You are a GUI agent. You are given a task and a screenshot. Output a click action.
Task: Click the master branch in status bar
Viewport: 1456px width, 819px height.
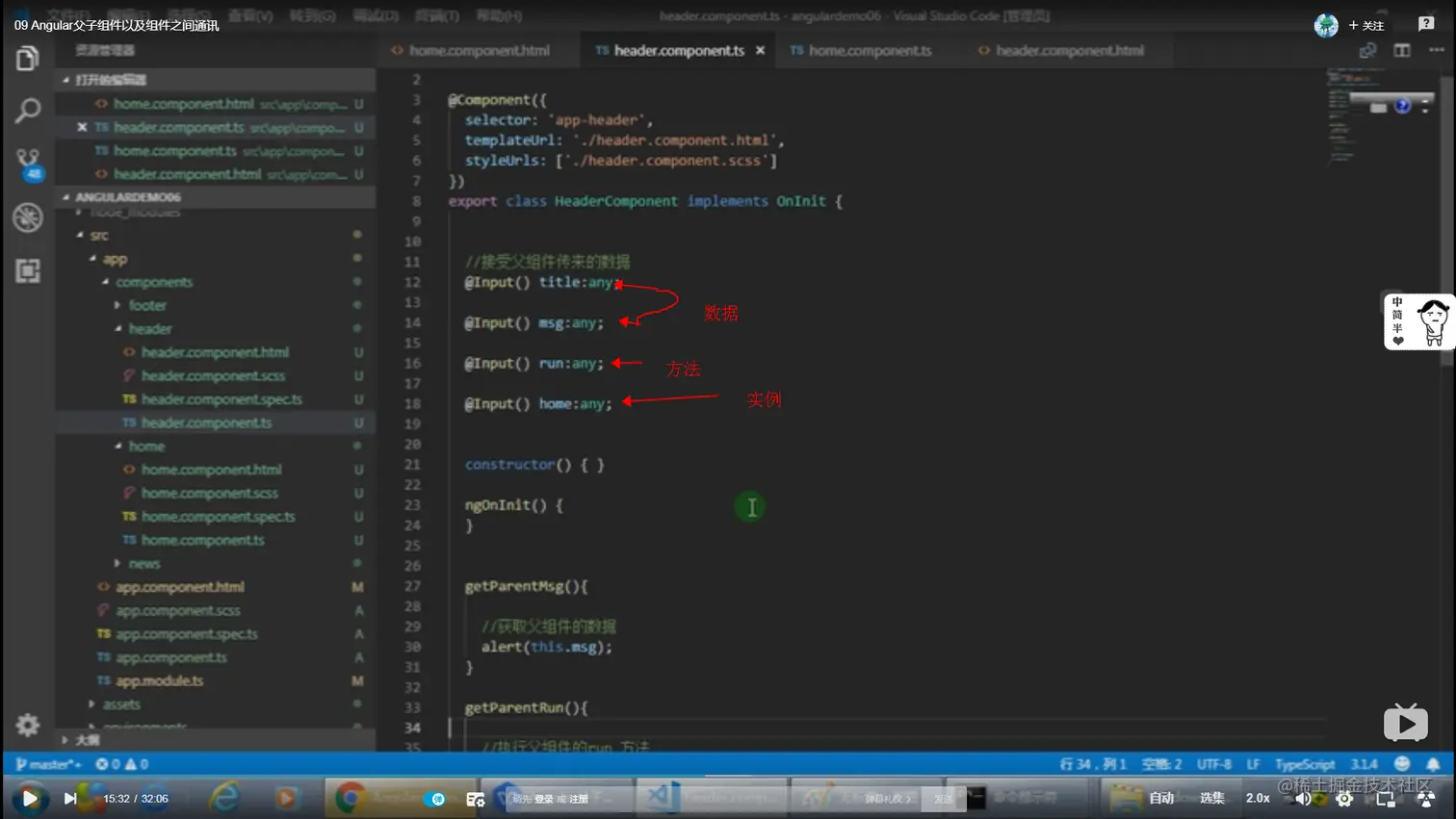(x=48, y=764)
